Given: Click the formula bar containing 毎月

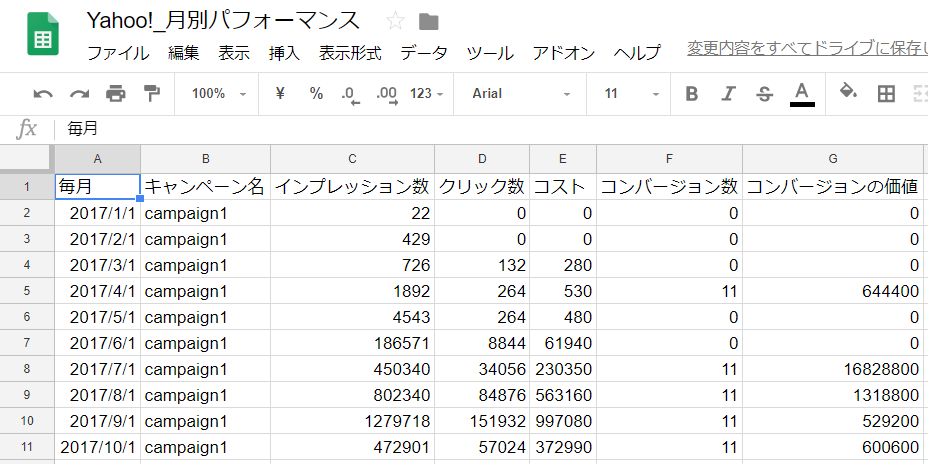Looking at the screenshot, I should tap(491, 129).
